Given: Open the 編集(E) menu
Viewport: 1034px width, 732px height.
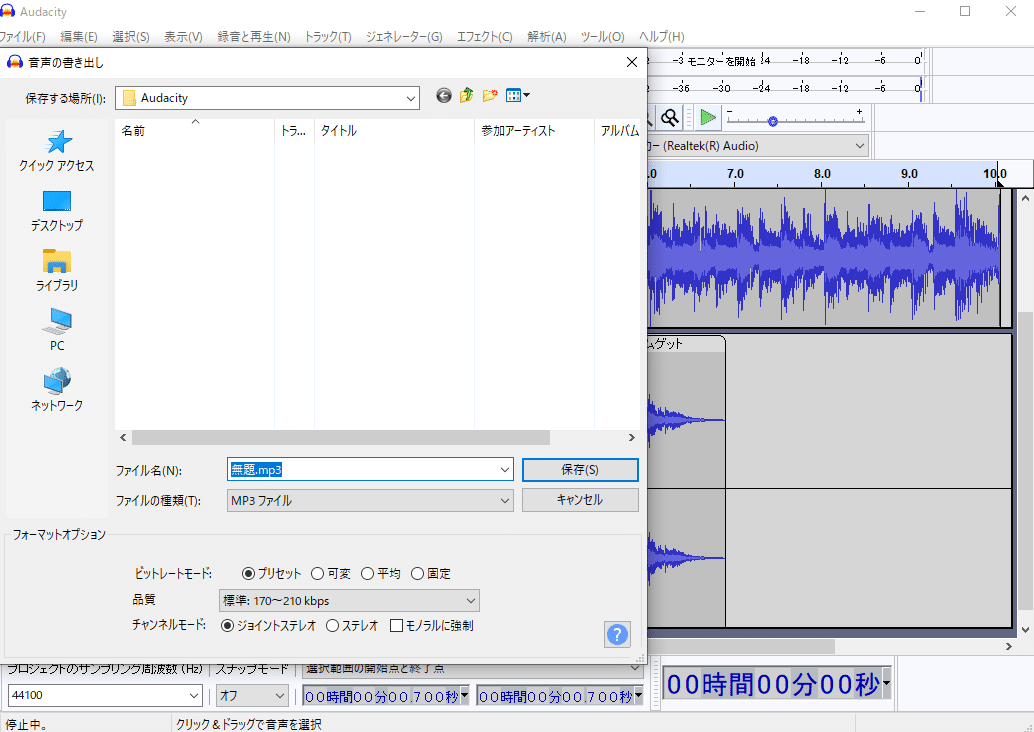Looking at the screenshot, I should point(79,37).
